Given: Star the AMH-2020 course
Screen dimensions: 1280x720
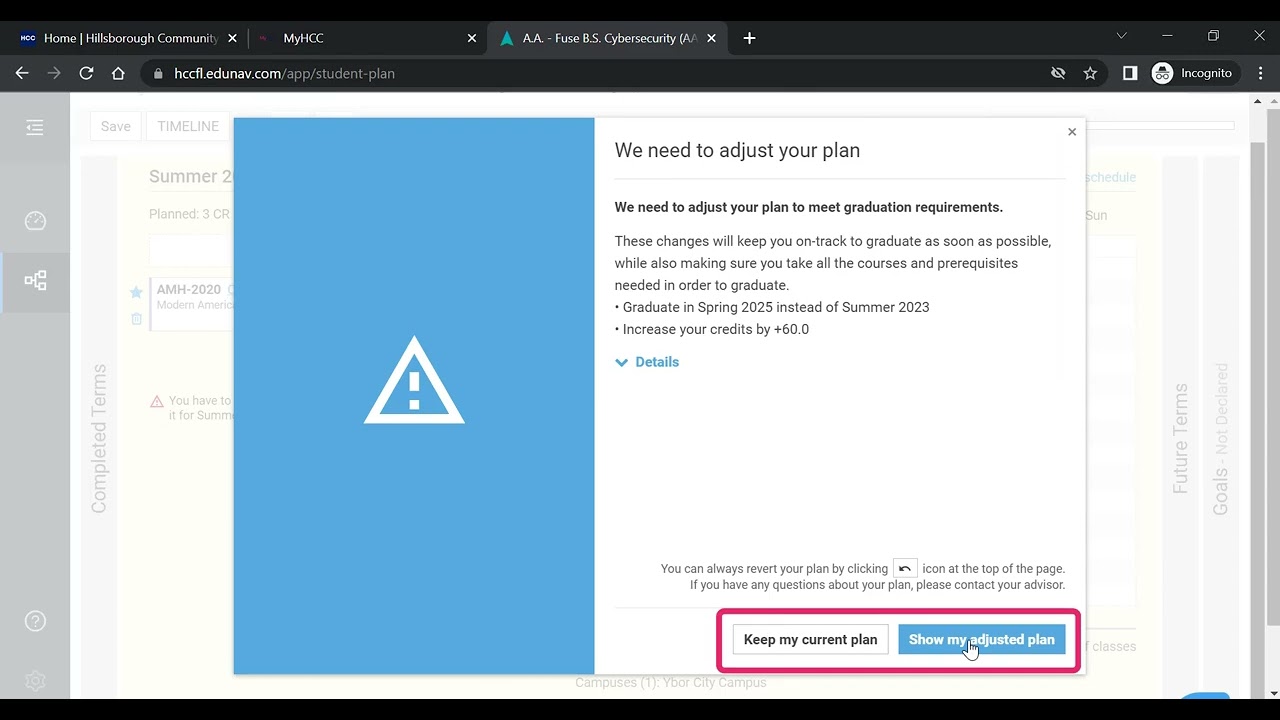Looking at the screenshot, I should pos(136,292).
